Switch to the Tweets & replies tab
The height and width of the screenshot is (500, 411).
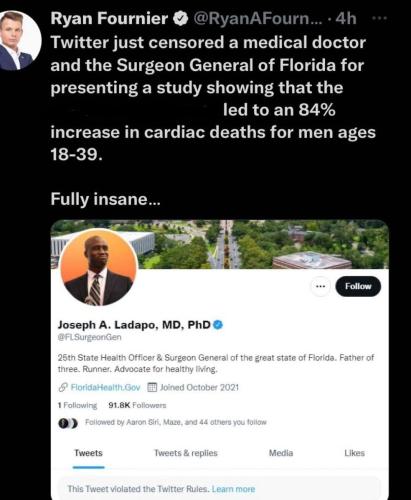pos(186,453)
